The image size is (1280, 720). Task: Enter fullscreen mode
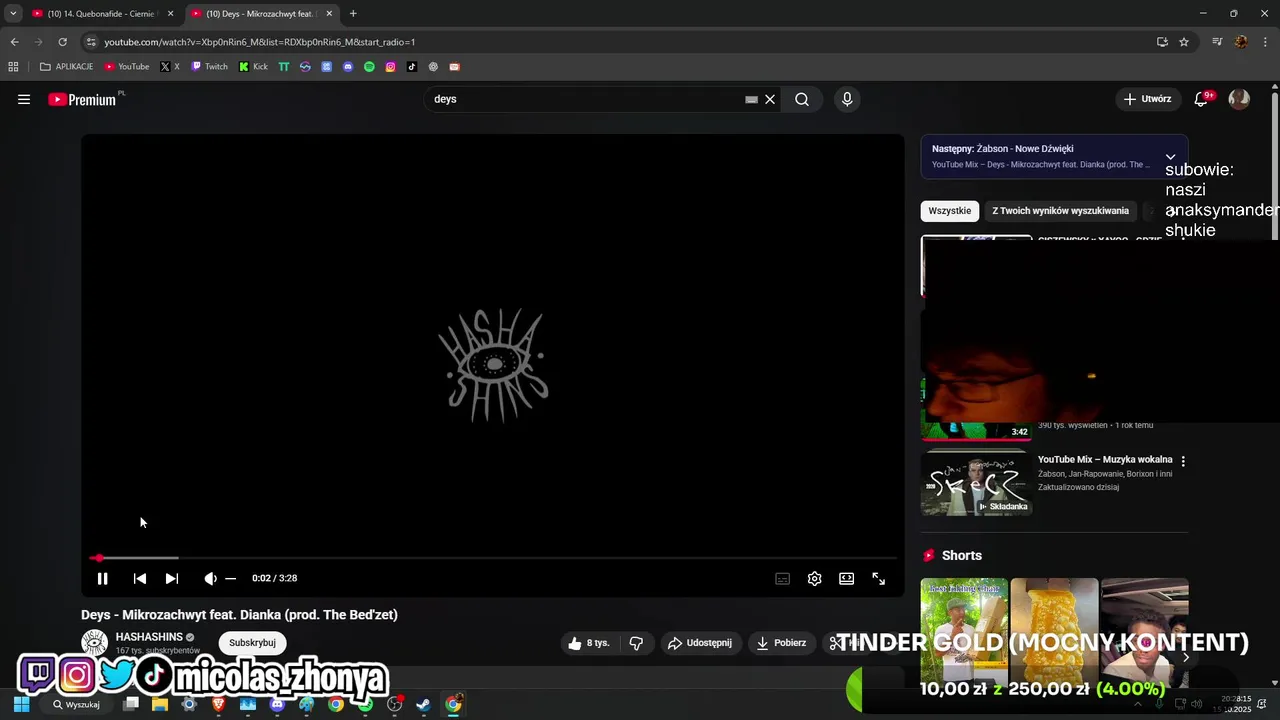(x=879, y=578)
